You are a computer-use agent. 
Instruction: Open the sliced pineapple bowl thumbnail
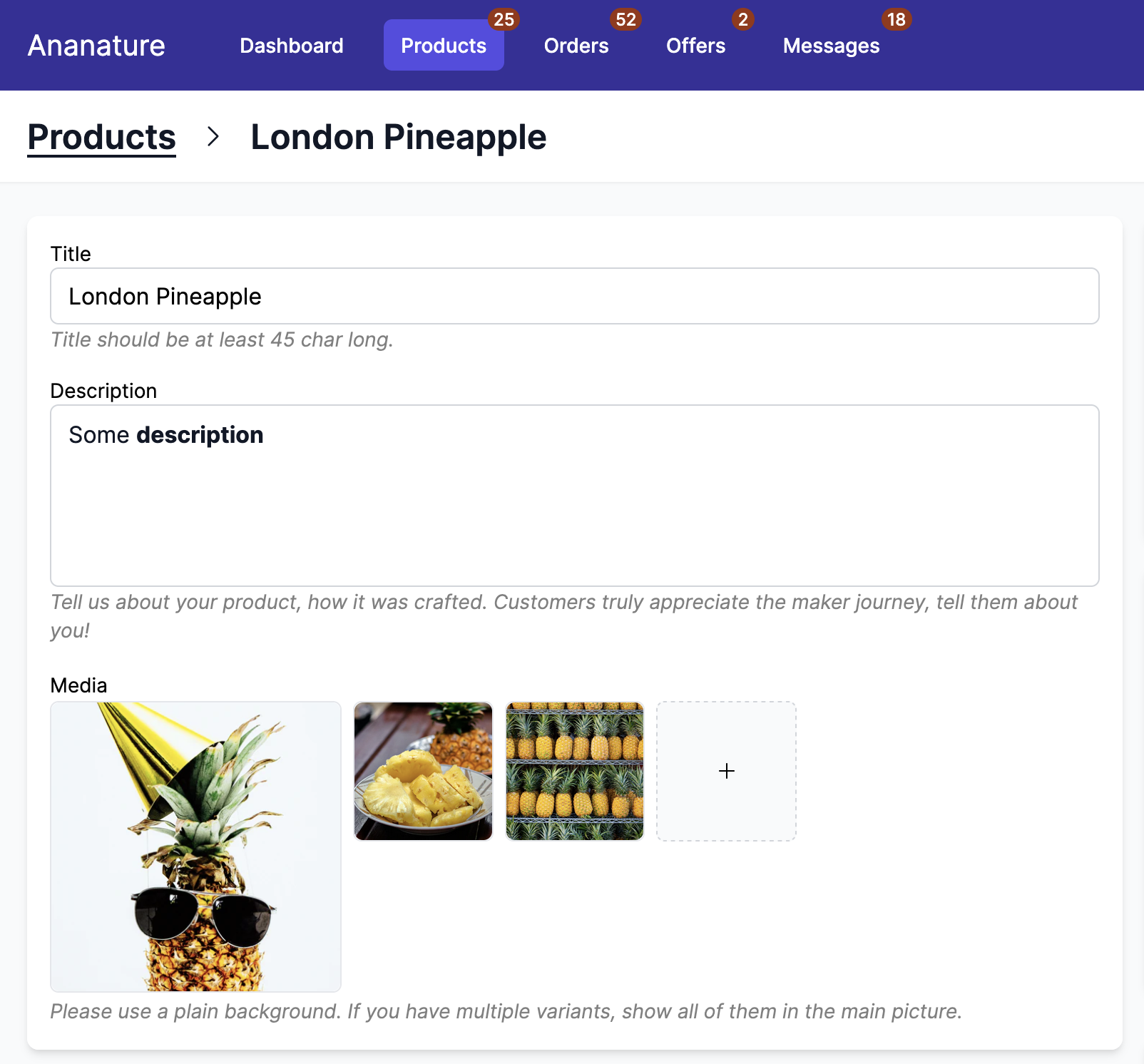pyautogui.click(x=424, y=771)
